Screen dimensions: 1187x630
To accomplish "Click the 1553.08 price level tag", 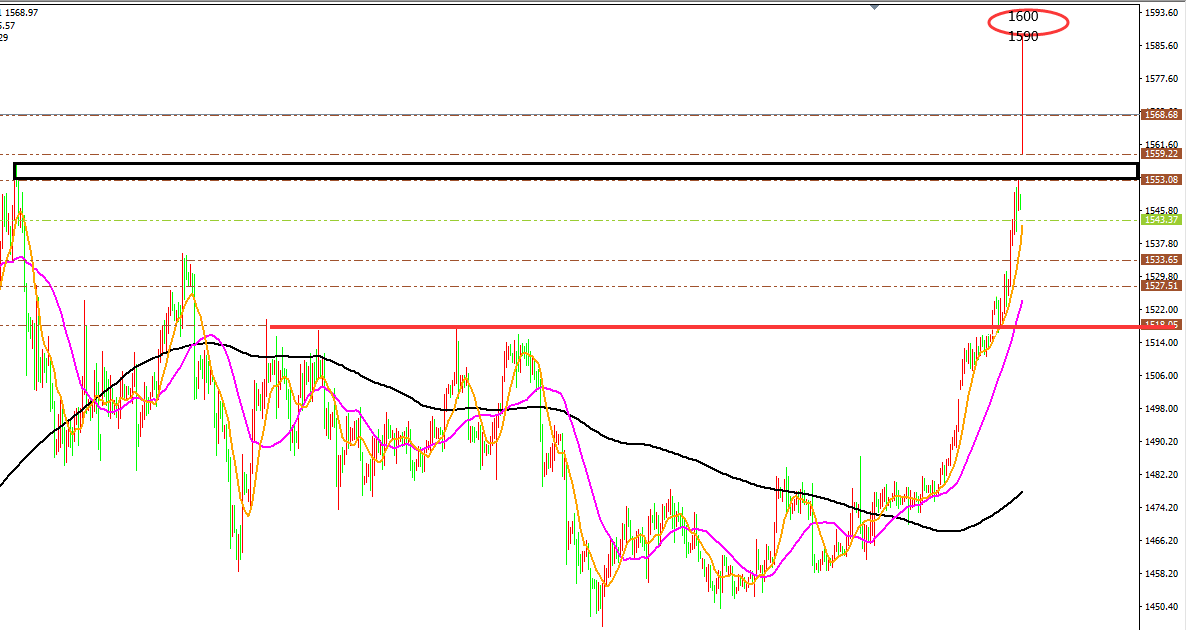I will tap(1162, 180).
